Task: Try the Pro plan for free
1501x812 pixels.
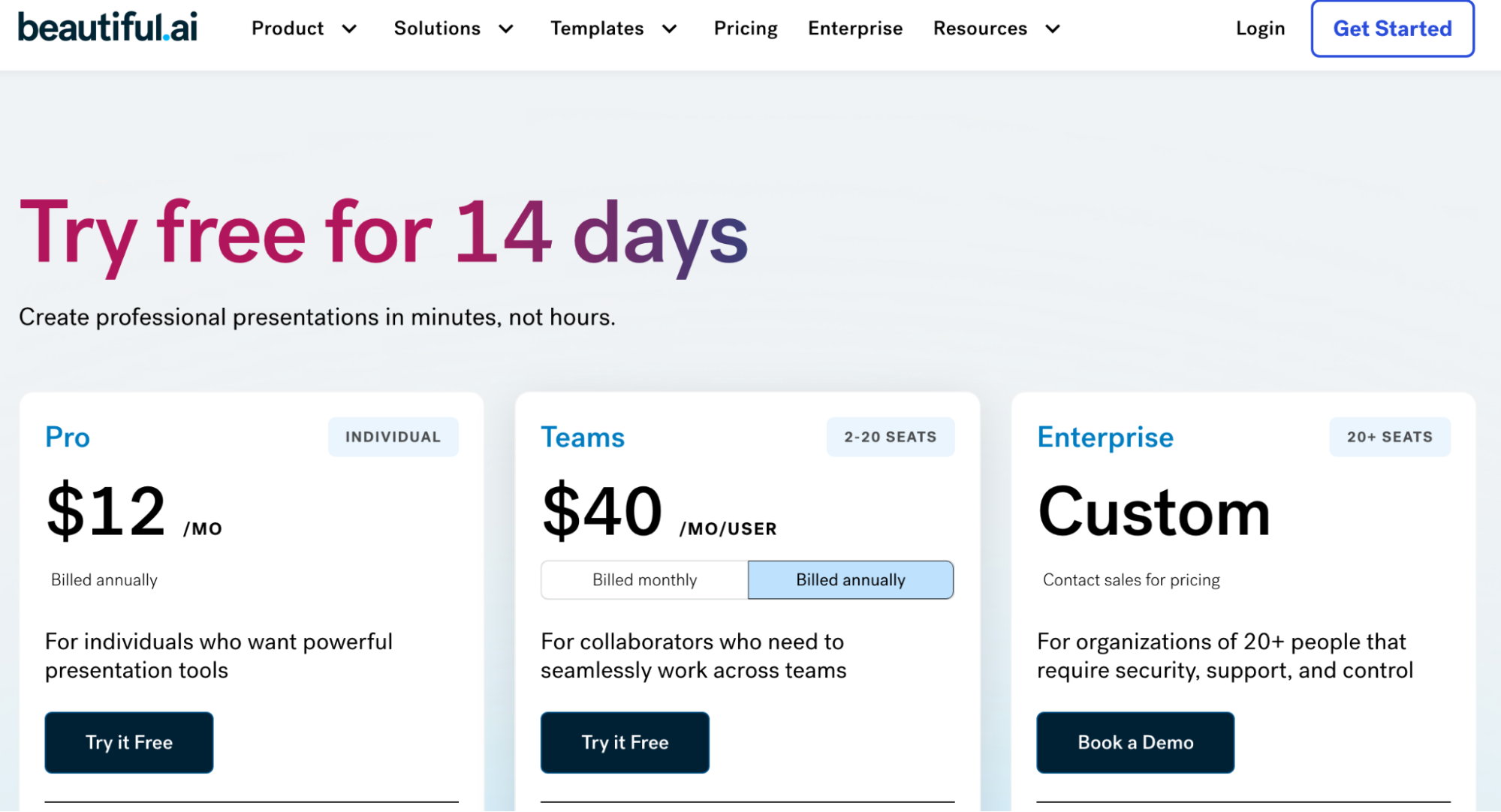Action: (129, 742)
